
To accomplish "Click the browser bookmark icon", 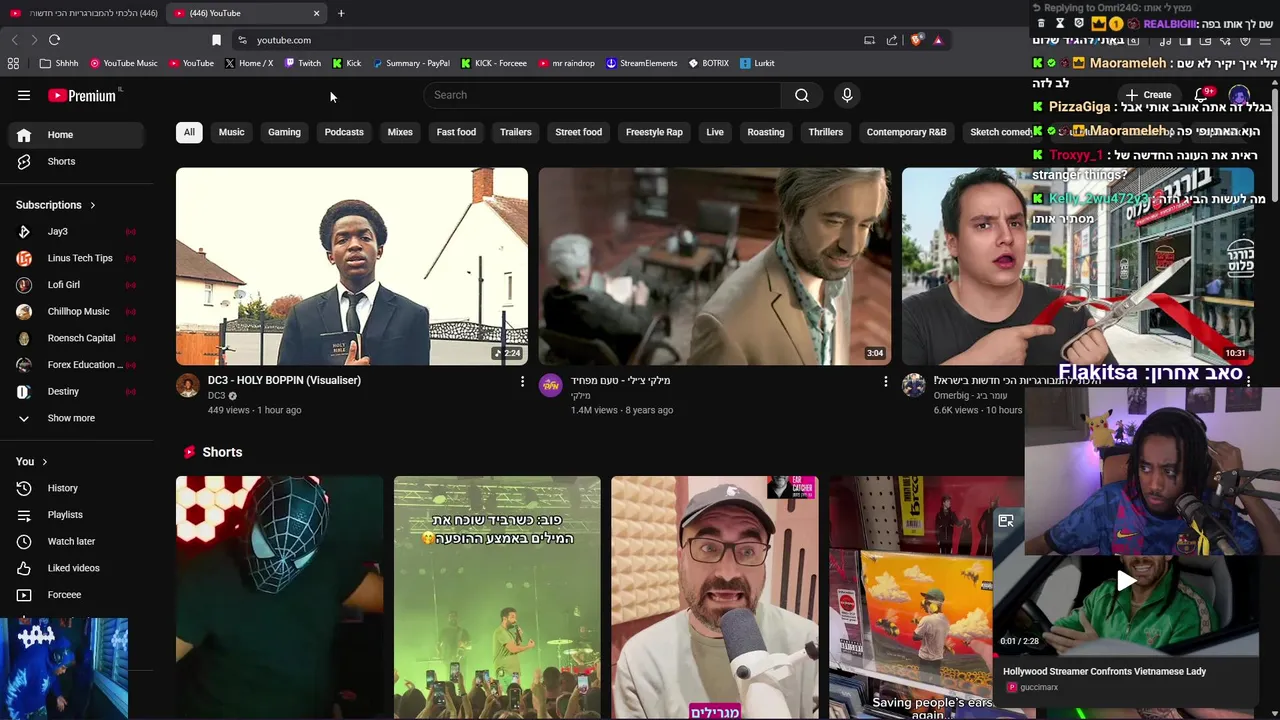I will point(216,40).
